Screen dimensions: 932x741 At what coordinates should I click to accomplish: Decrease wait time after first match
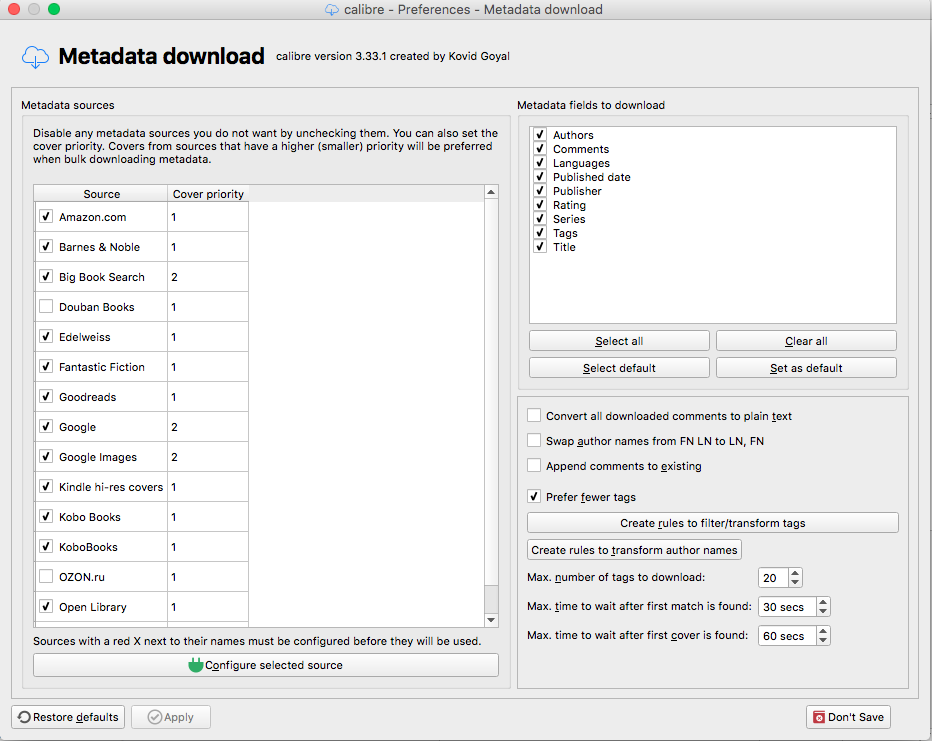pyautogui.click(x=823, y=611)
